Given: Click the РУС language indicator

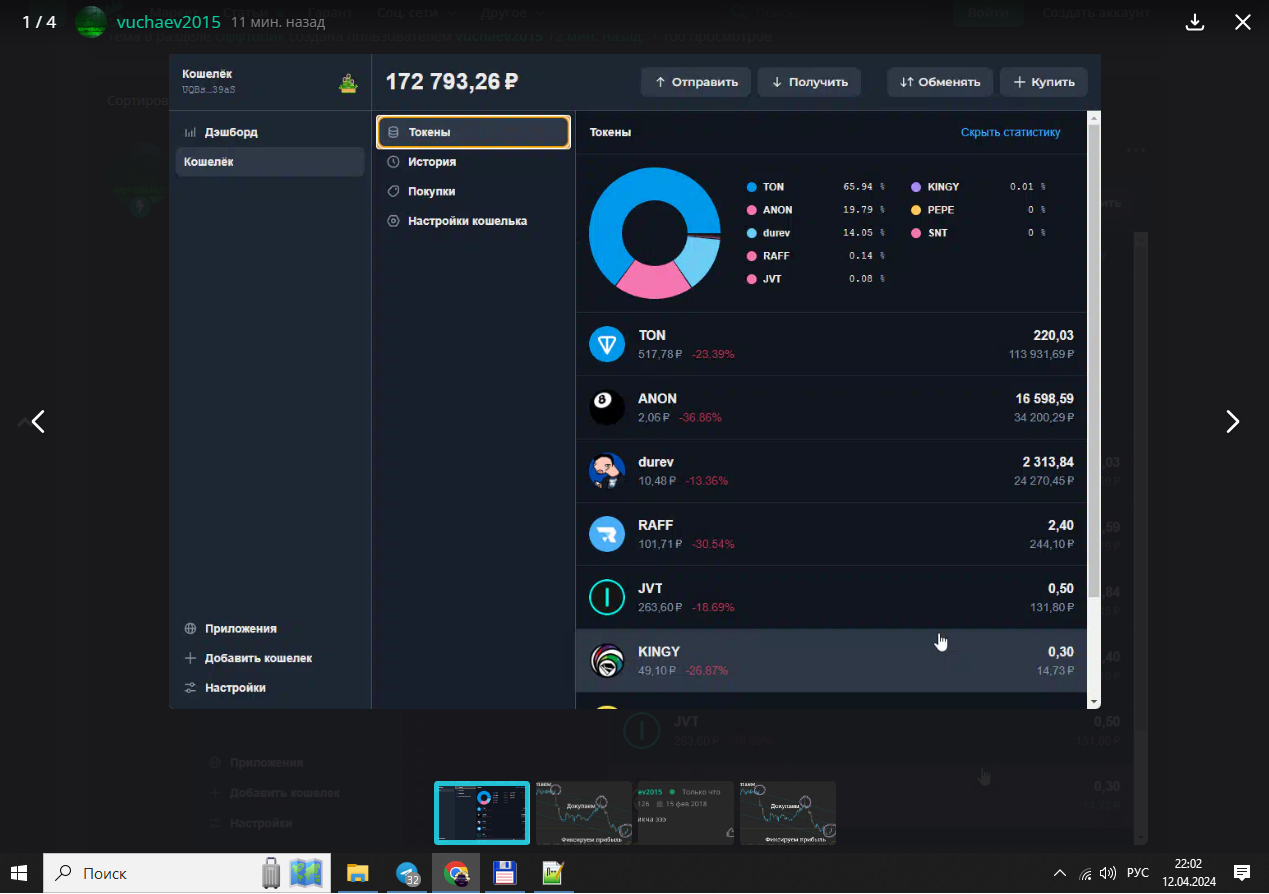Looking at the screenshot, I should pos(1138,873).
